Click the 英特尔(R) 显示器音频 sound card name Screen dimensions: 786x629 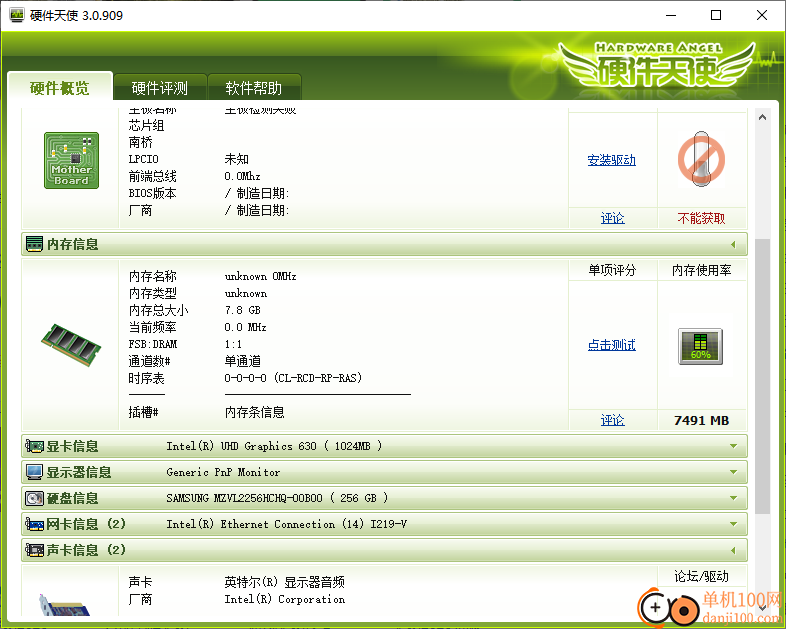pyautogui.click(x=284, y=582)
